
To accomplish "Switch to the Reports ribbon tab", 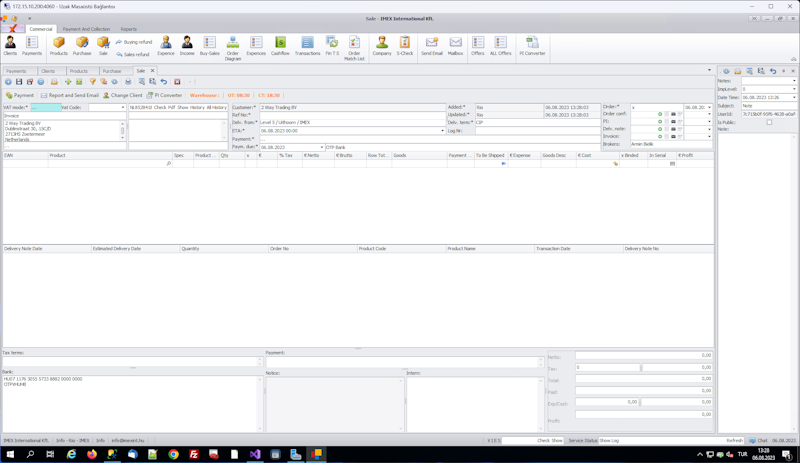I will 129,29.
